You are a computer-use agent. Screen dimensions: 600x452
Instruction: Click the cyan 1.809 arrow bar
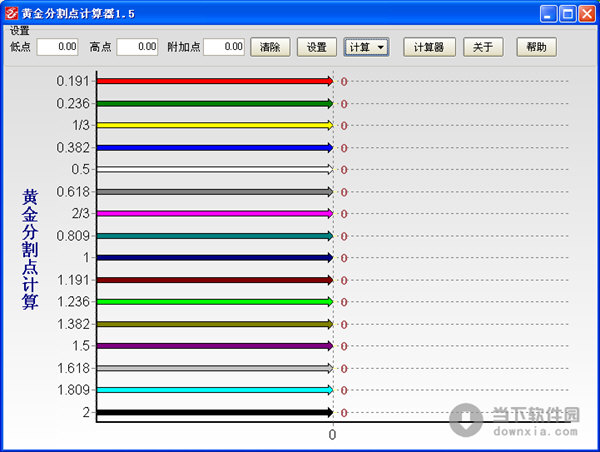pos(215,390)
